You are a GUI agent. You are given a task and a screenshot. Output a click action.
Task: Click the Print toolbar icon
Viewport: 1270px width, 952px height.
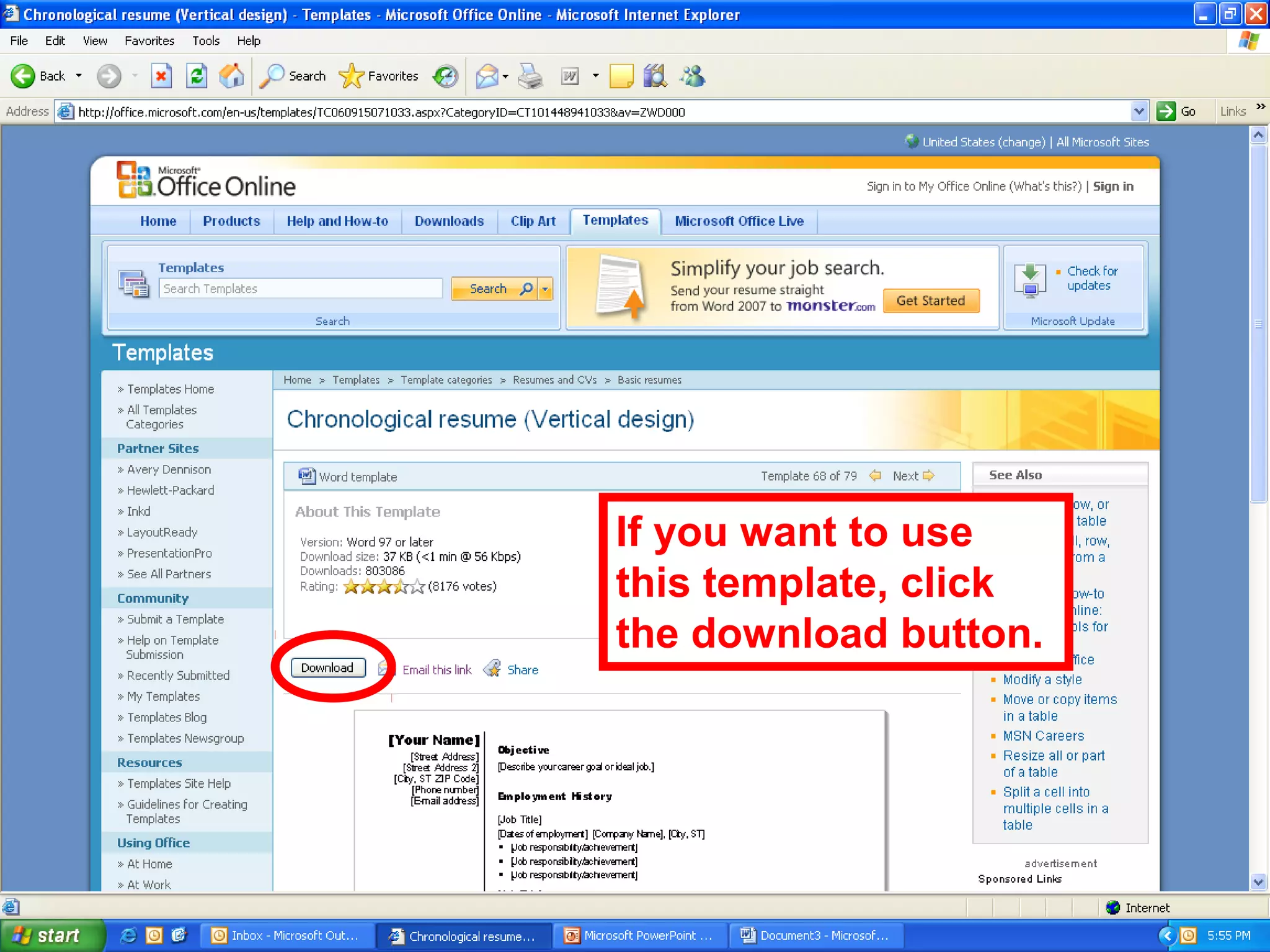coord(531,76)
